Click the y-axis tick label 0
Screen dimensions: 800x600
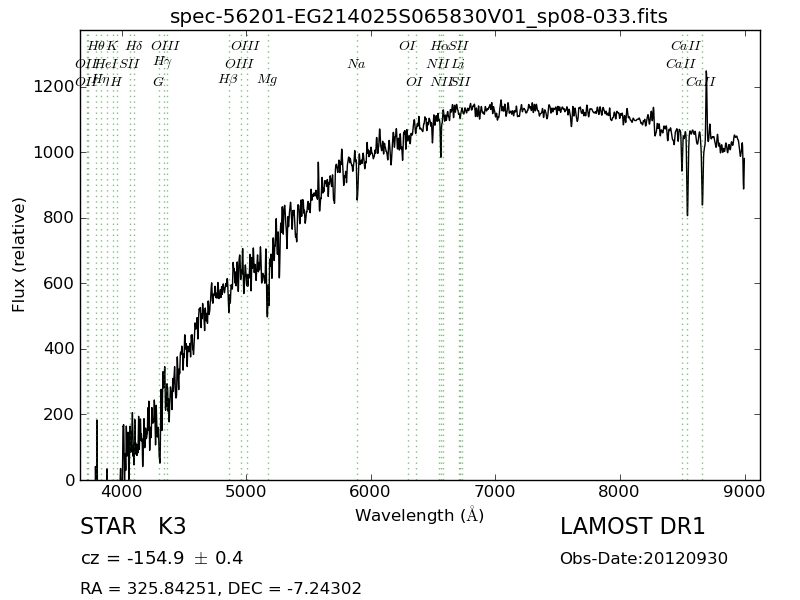(70, 480)
